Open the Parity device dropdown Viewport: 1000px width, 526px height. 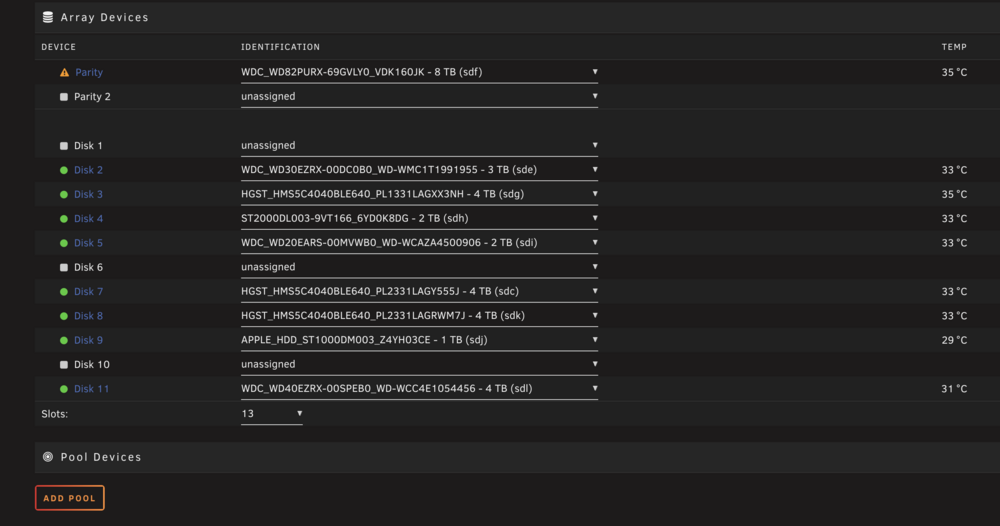(x=419, y=72)
